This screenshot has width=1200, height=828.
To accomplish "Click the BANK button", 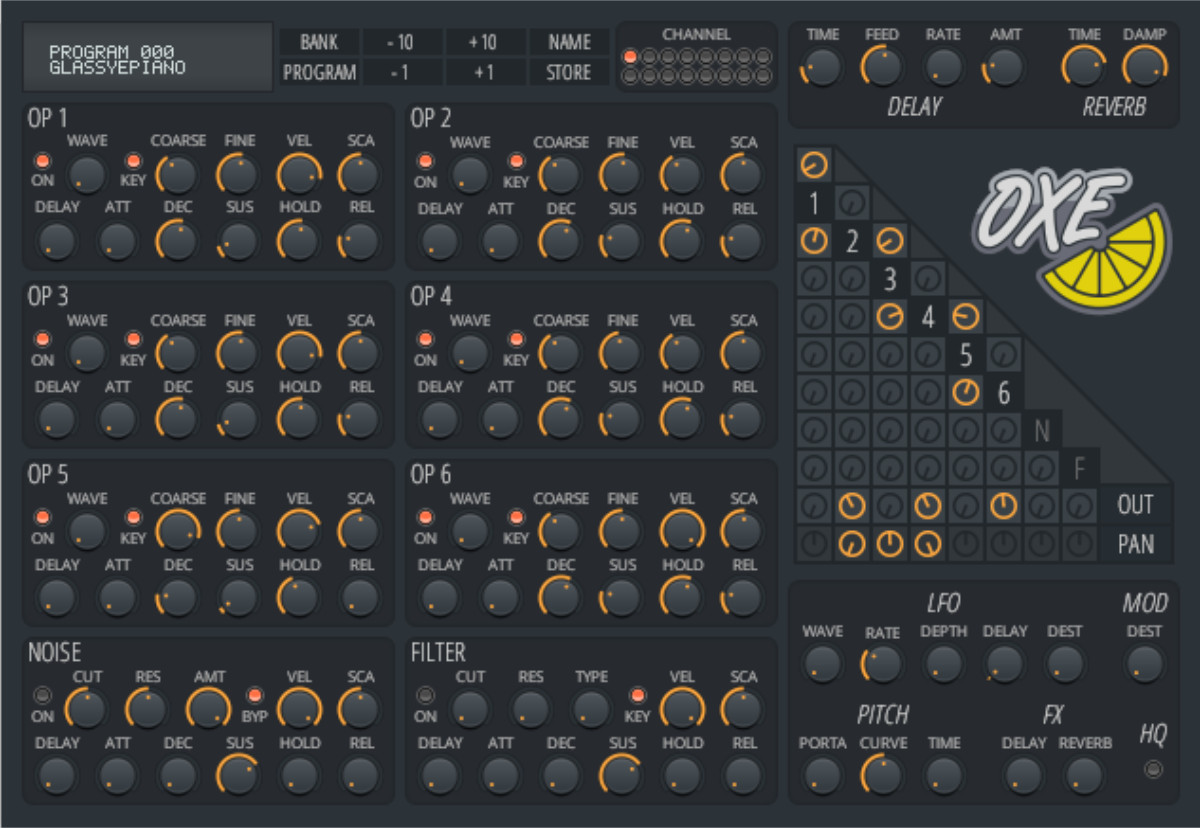I will (x=319, y=42).
